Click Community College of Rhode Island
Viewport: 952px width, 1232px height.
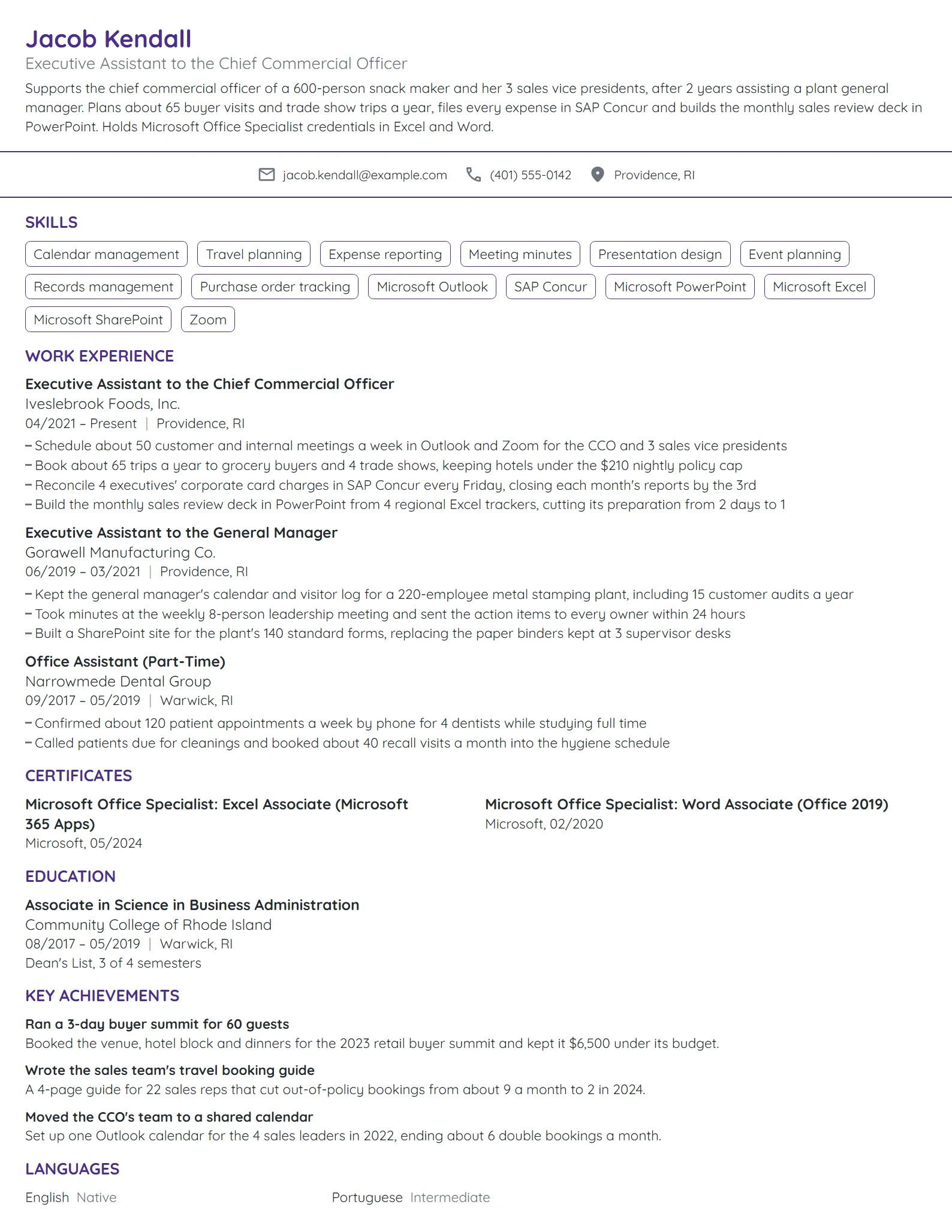(x=148, y=925)
